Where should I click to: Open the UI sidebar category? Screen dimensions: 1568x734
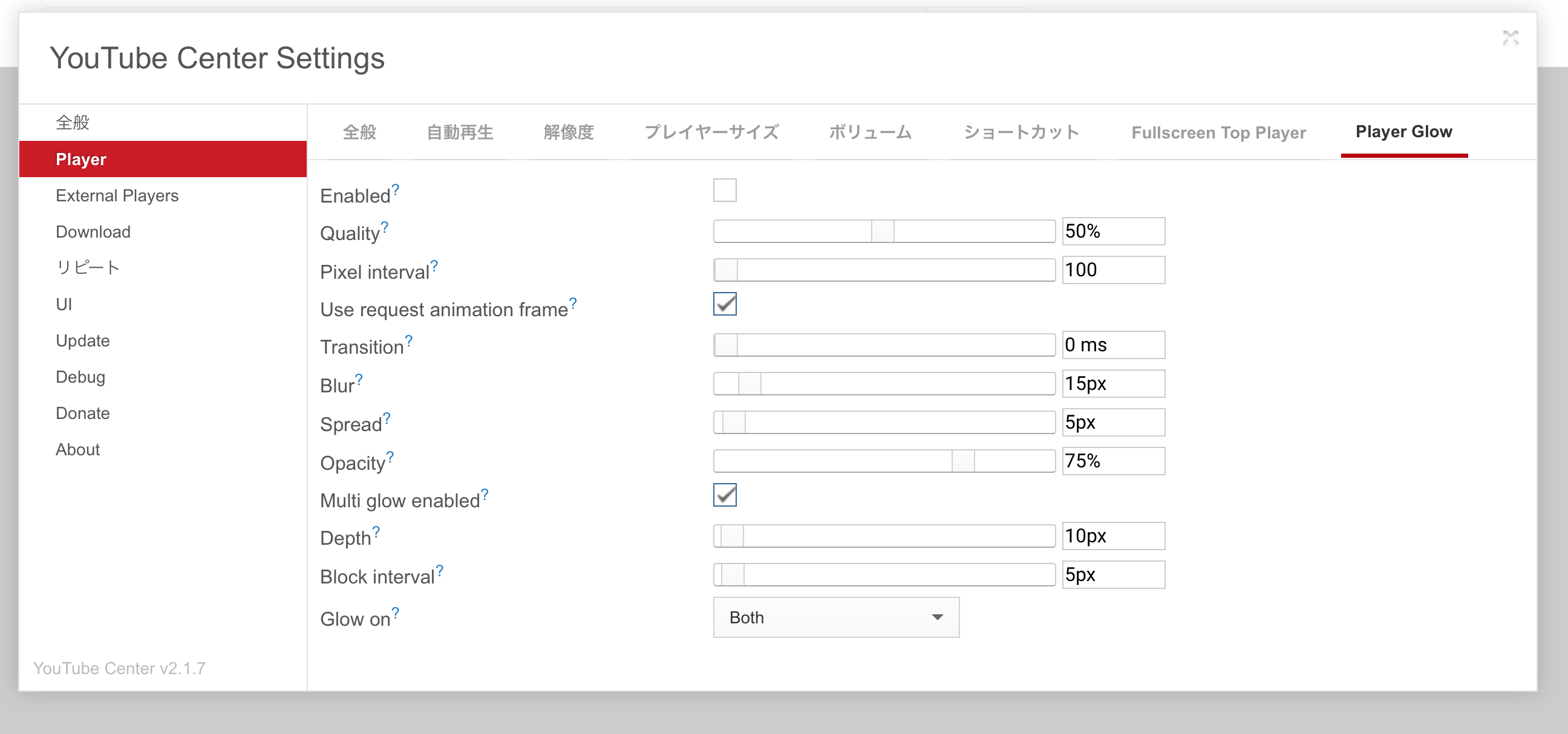(x=163, y=304)
